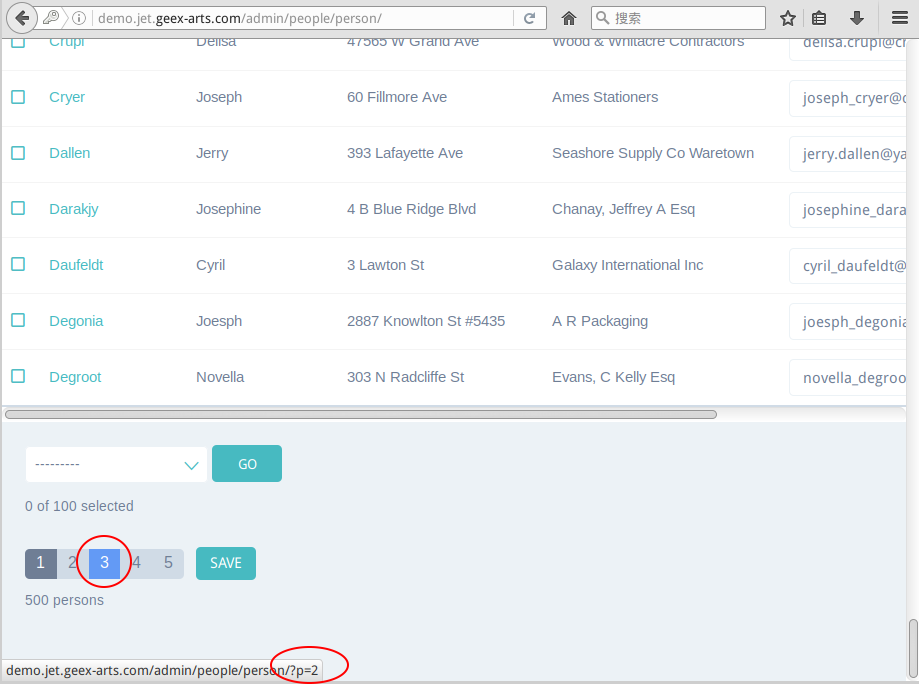Select the text 500 persons
Viewport: 919px width, 684px height.
pos(64,600)
